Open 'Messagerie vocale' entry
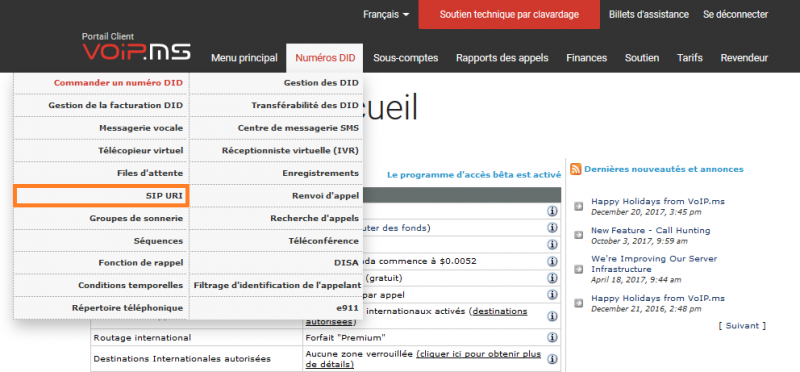 click(101, 128)
